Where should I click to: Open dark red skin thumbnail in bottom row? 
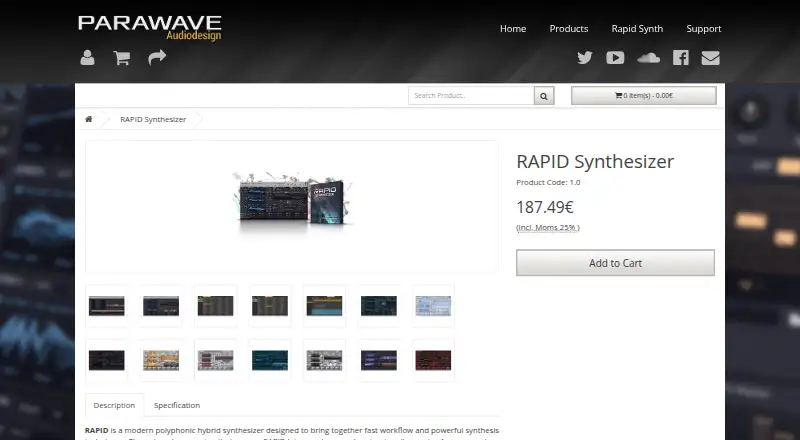(x=433, y=360)
